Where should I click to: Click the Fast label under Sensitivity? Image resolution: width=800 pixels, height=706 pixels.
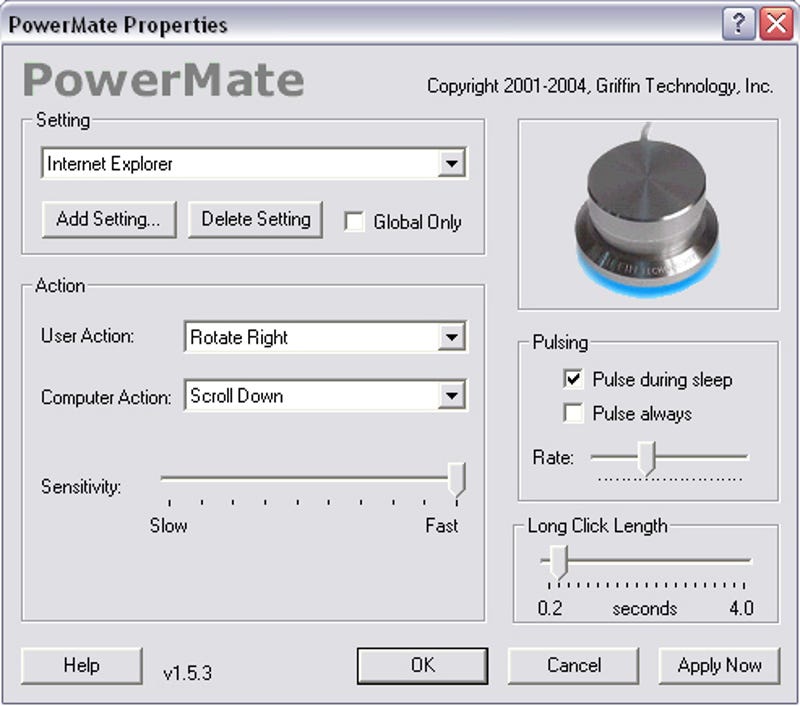click(x=442, y=525)
